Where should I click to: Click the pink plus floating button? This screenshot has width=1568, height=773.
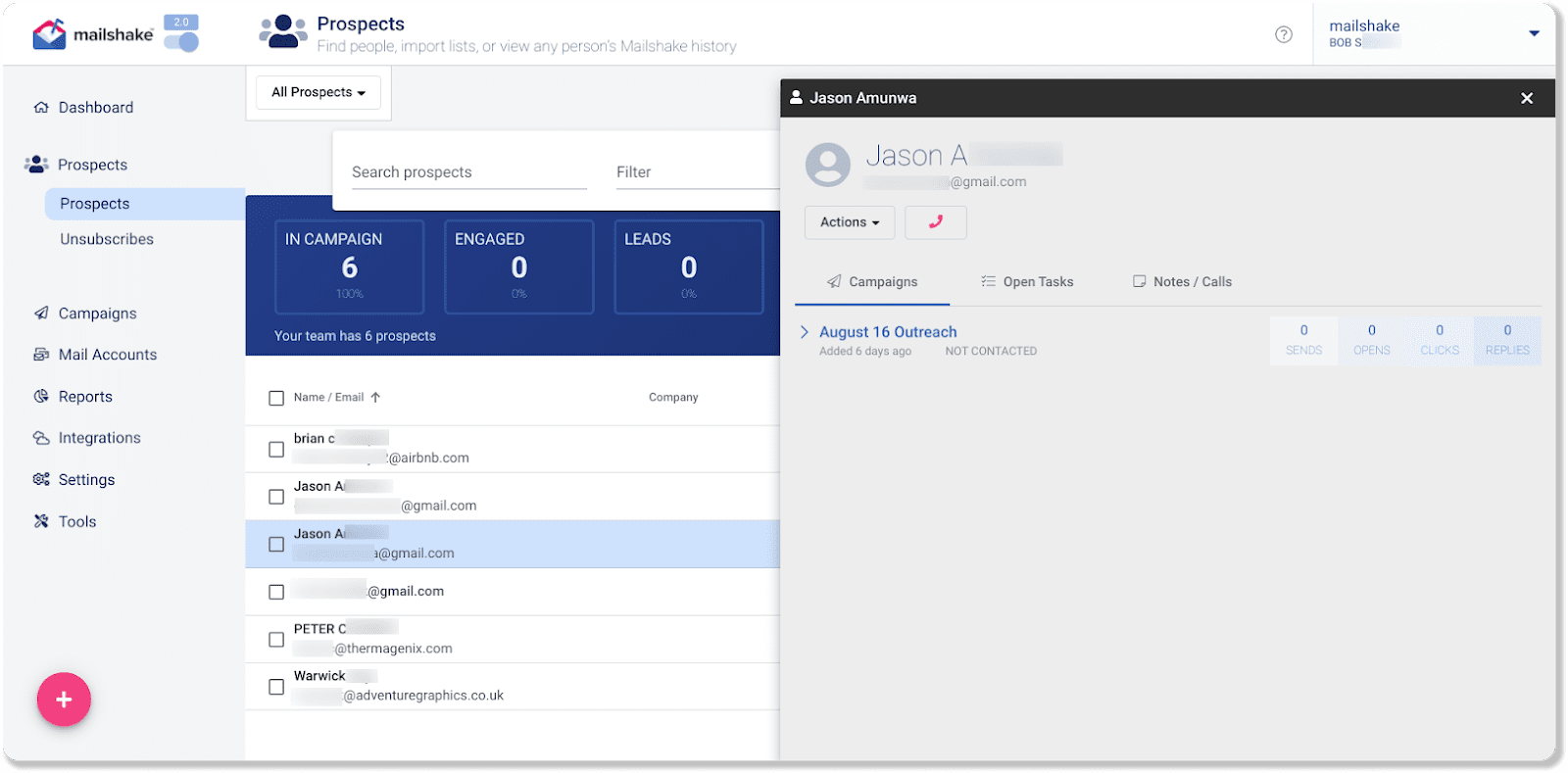tap(64, 700)
